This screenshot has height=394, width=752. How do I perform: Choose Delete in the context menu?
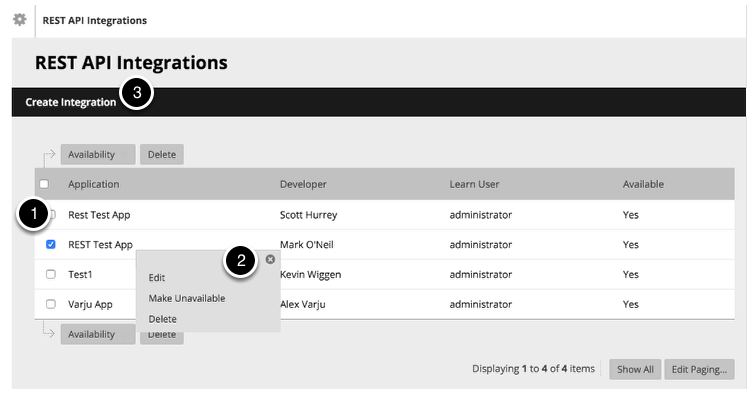163,319
